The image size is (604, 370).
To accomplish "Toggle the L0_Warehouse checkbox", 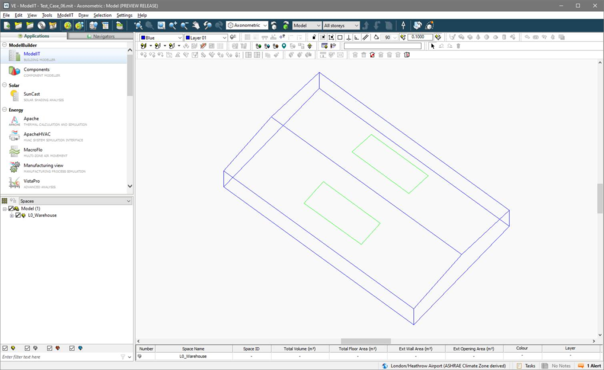I will point(18,216).
